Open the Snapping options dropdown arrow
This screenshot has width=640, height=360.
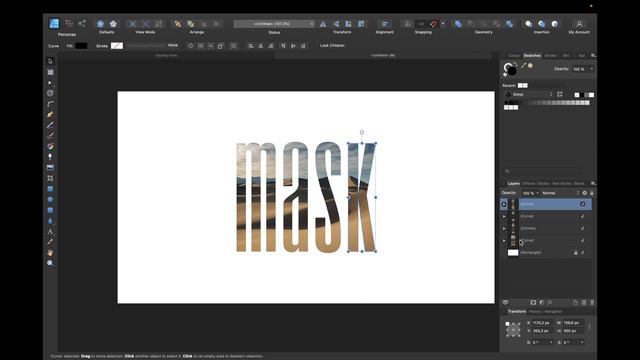pos(443,24)
